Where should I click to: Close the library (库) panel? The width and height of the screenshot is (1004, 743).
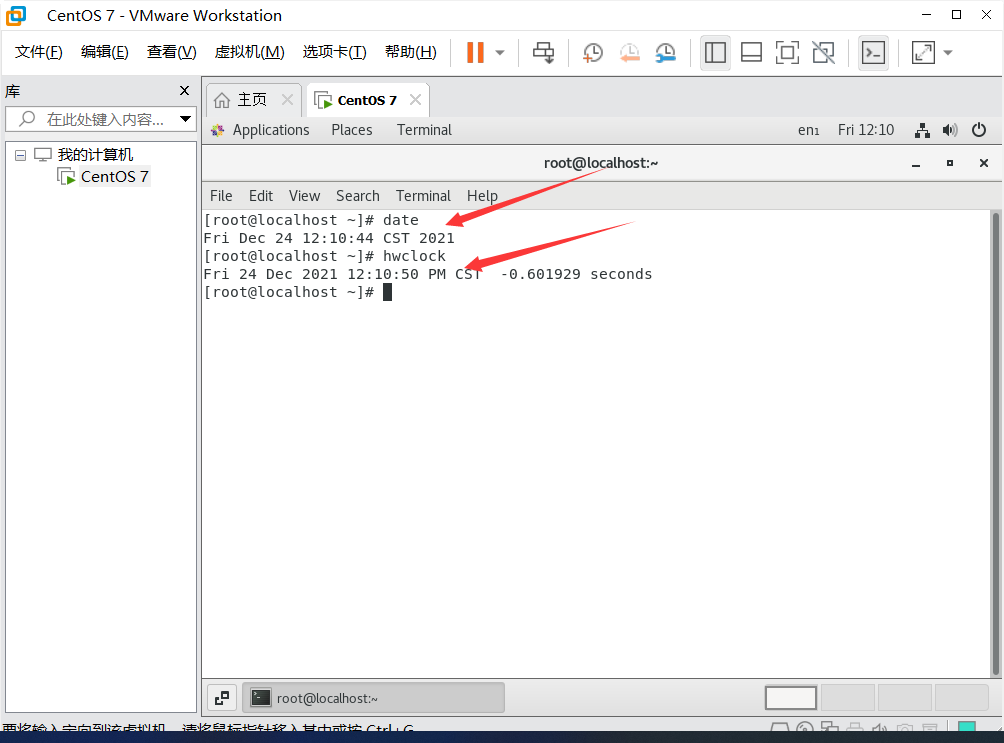184,90
